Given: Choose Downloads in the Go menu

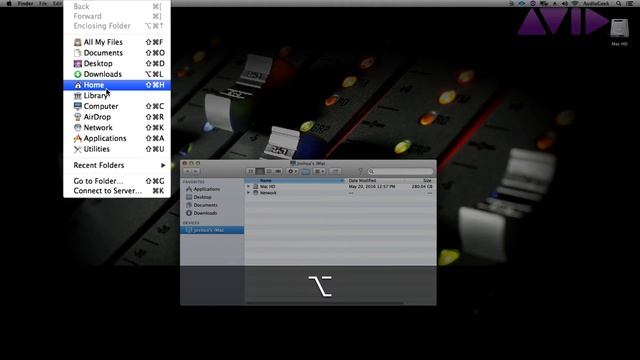Looking at the screenshot, I should coord(117,74).
